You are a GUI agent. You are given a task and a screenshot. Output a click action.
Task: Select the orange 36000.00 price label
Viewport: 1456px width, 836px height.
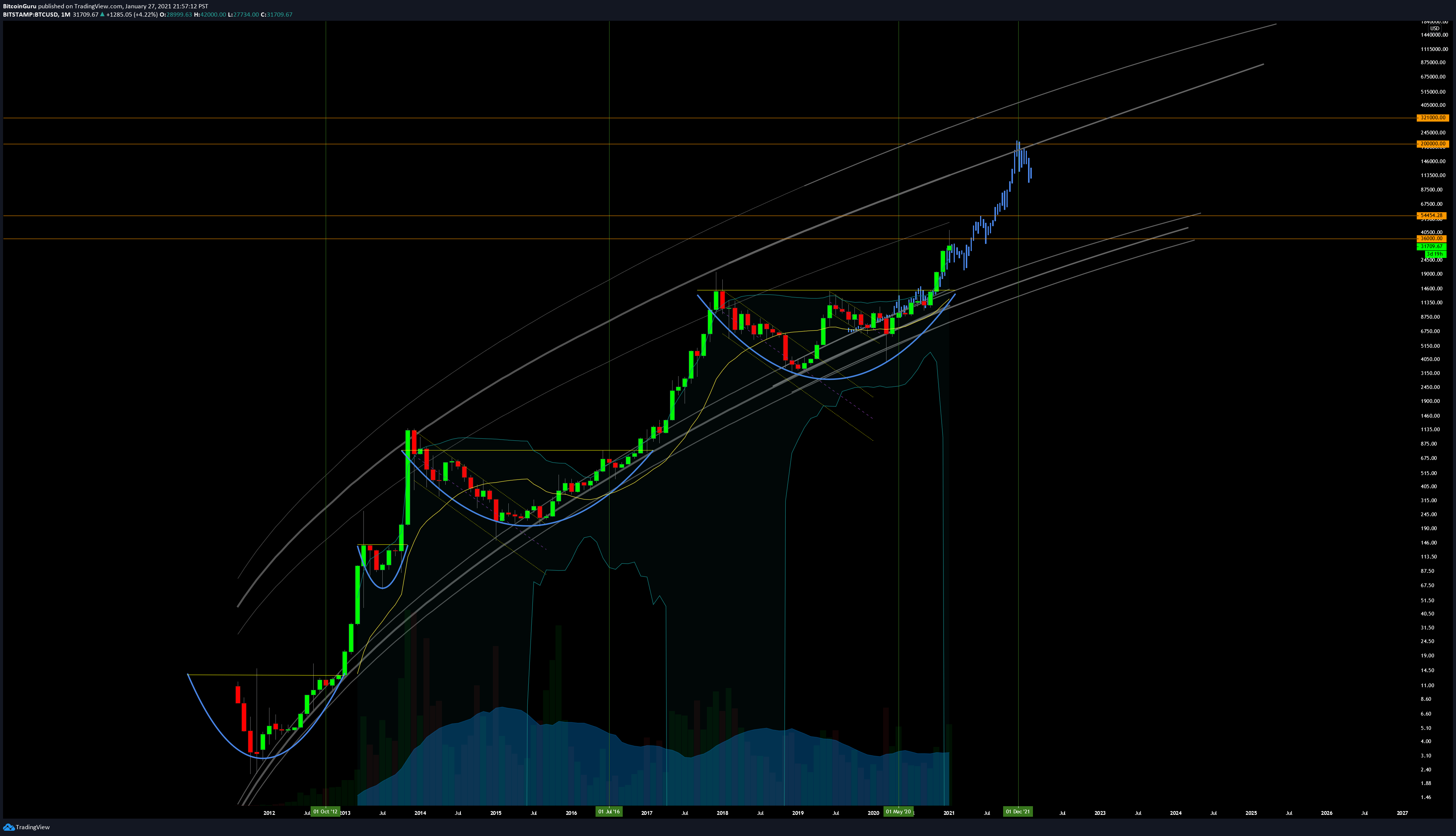point(1433,238)
